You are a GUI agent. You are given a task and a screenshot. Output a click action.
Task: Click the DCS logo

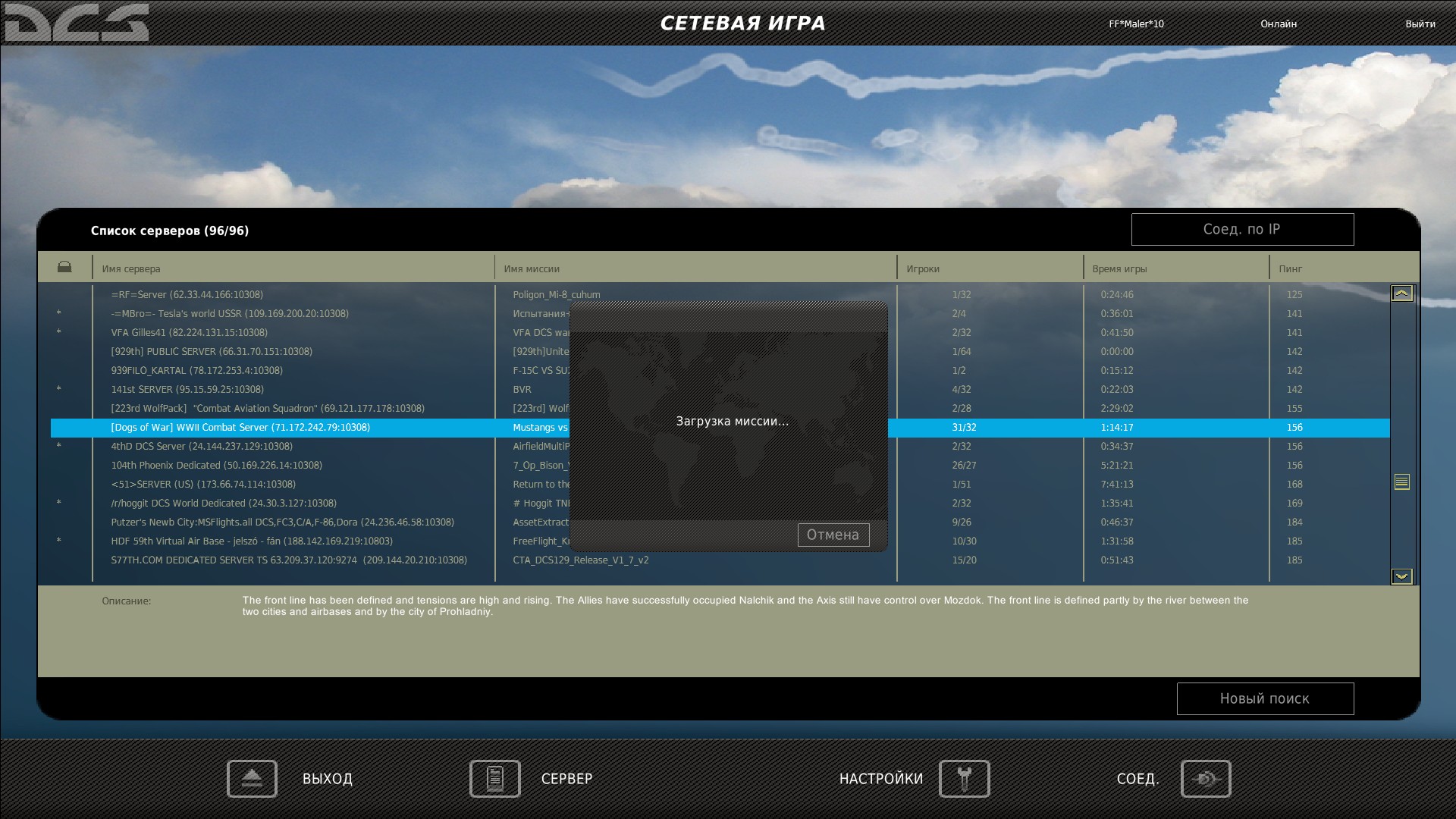[77, 22]
